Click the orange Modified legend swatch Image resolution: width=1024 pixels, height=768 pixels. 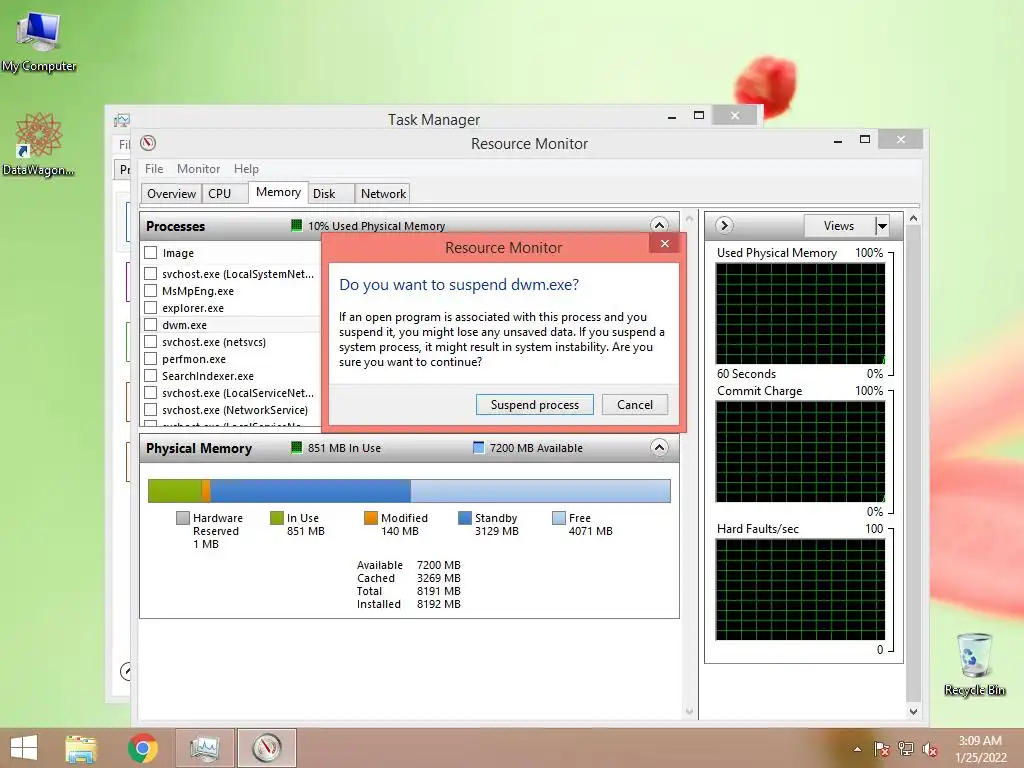pyautogui.click(x=370, y=518)
